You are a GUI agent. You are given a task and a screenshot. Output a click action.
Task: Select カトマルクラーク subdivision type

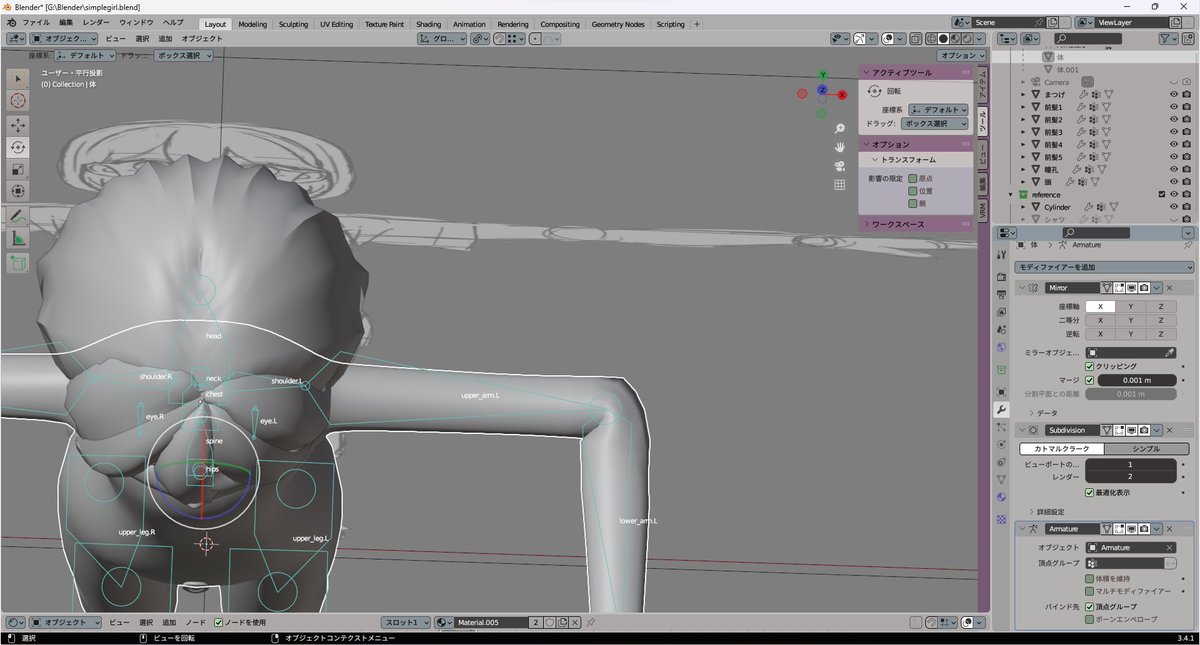coord(1061,449)
